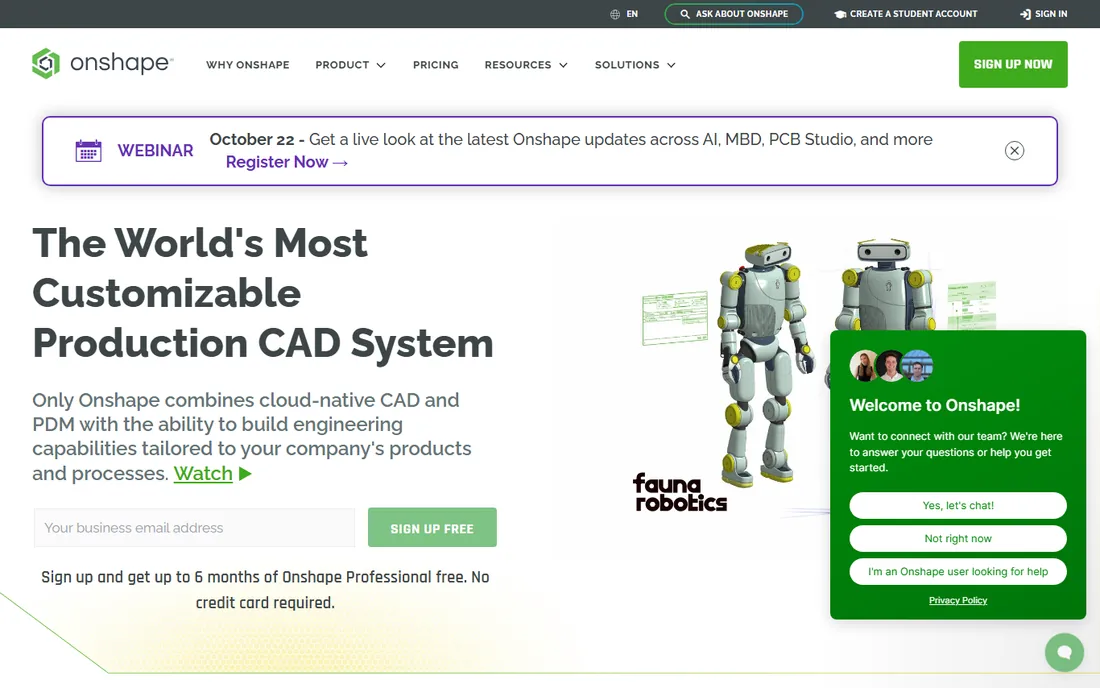Open the Privacy Policy link in chat
The width and height of the screenshot is (1100, 688).
(958, 600)
